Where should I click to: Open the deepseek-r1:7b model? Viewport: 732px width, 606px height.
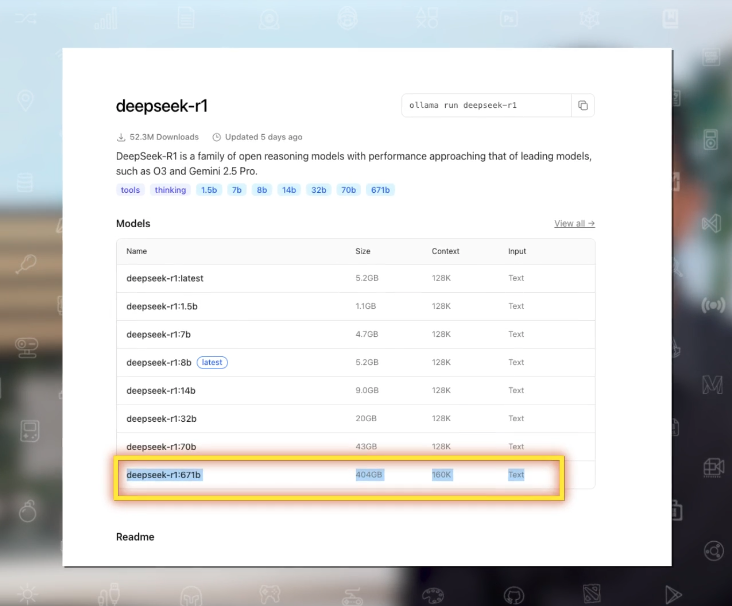click(158, 334)
